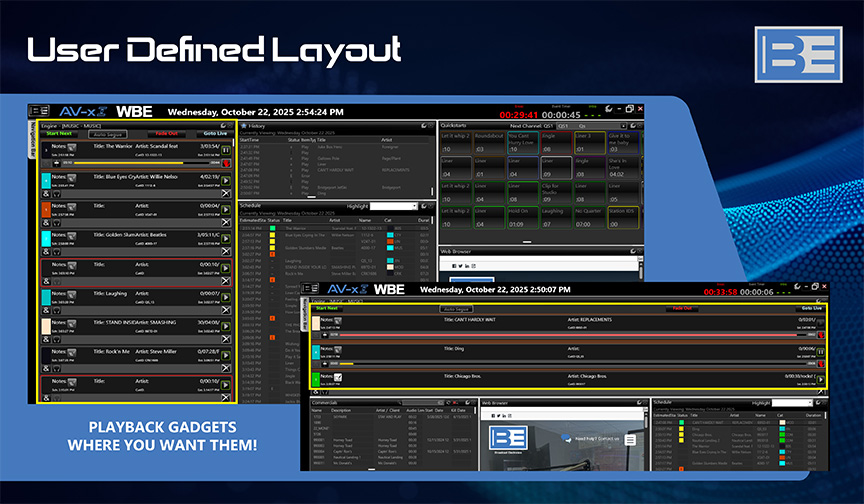Toggle Auto Segue in the upper engine panel
The width and height of the screenshot is (864, 504).
pyautogui.click(x=107, y=133)
